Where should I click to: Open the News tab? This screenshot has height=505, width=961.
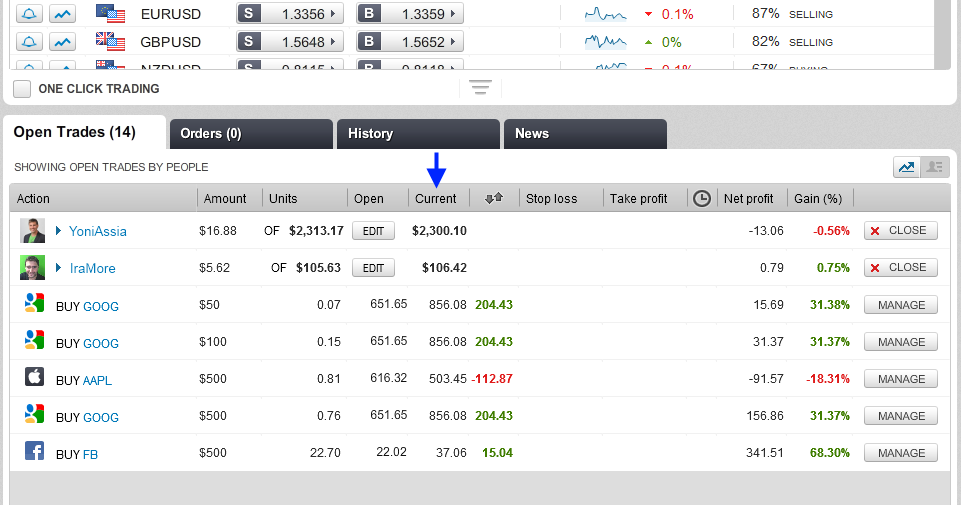(585, 134)
